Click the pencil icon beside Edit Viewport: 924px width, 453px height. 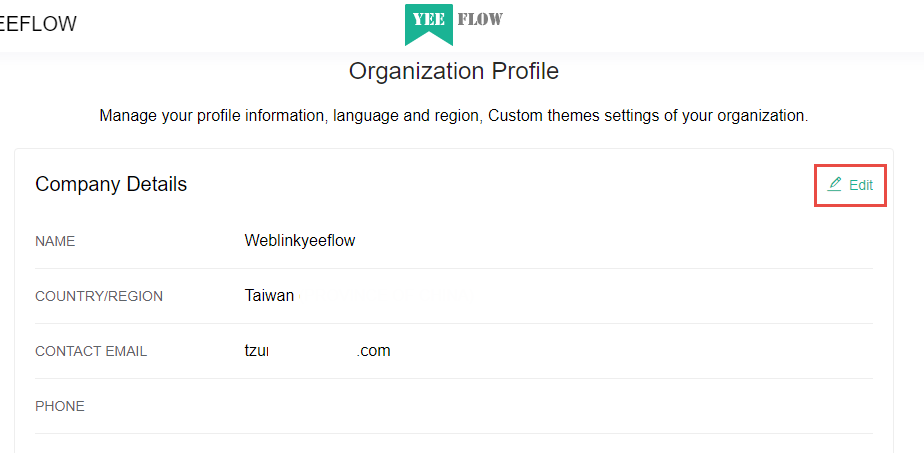(x=834, y=184)
